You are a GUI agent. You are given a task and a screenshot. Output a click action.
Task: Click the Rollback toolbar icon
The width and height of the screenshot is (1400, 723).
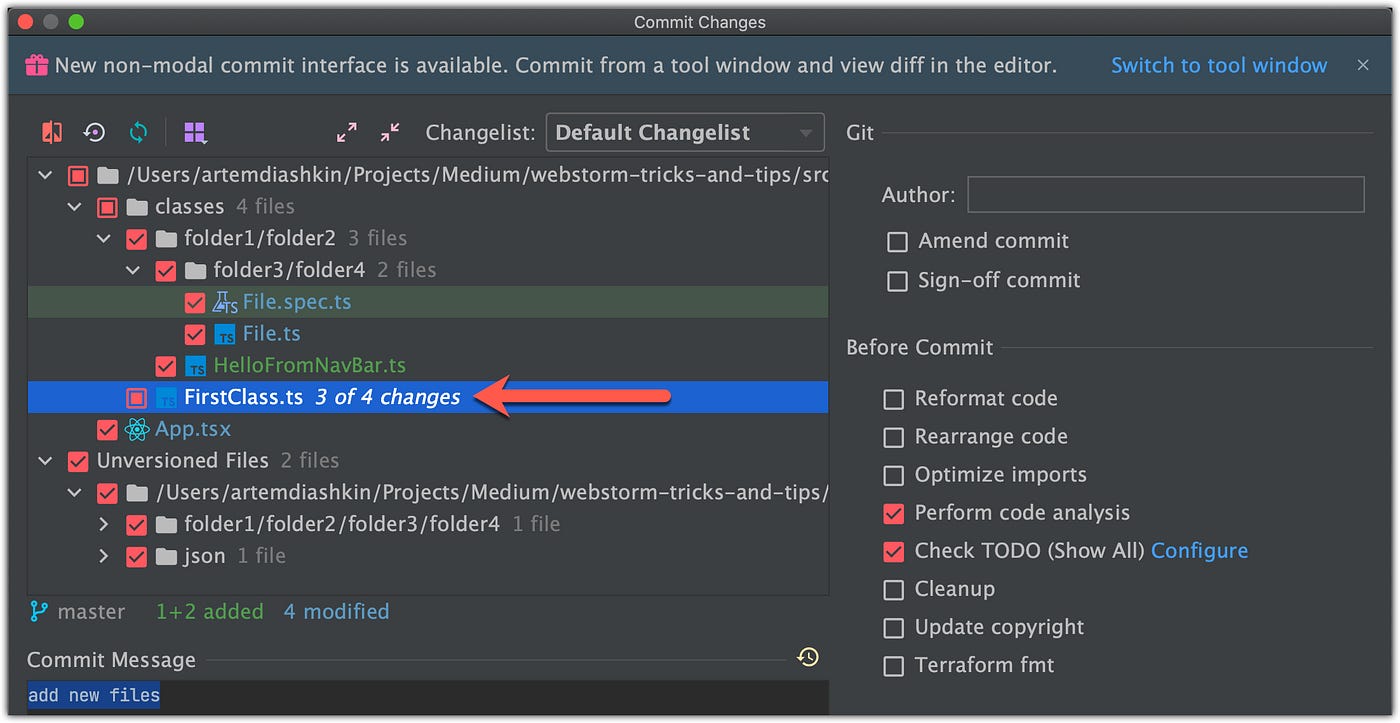pos(95,132)
